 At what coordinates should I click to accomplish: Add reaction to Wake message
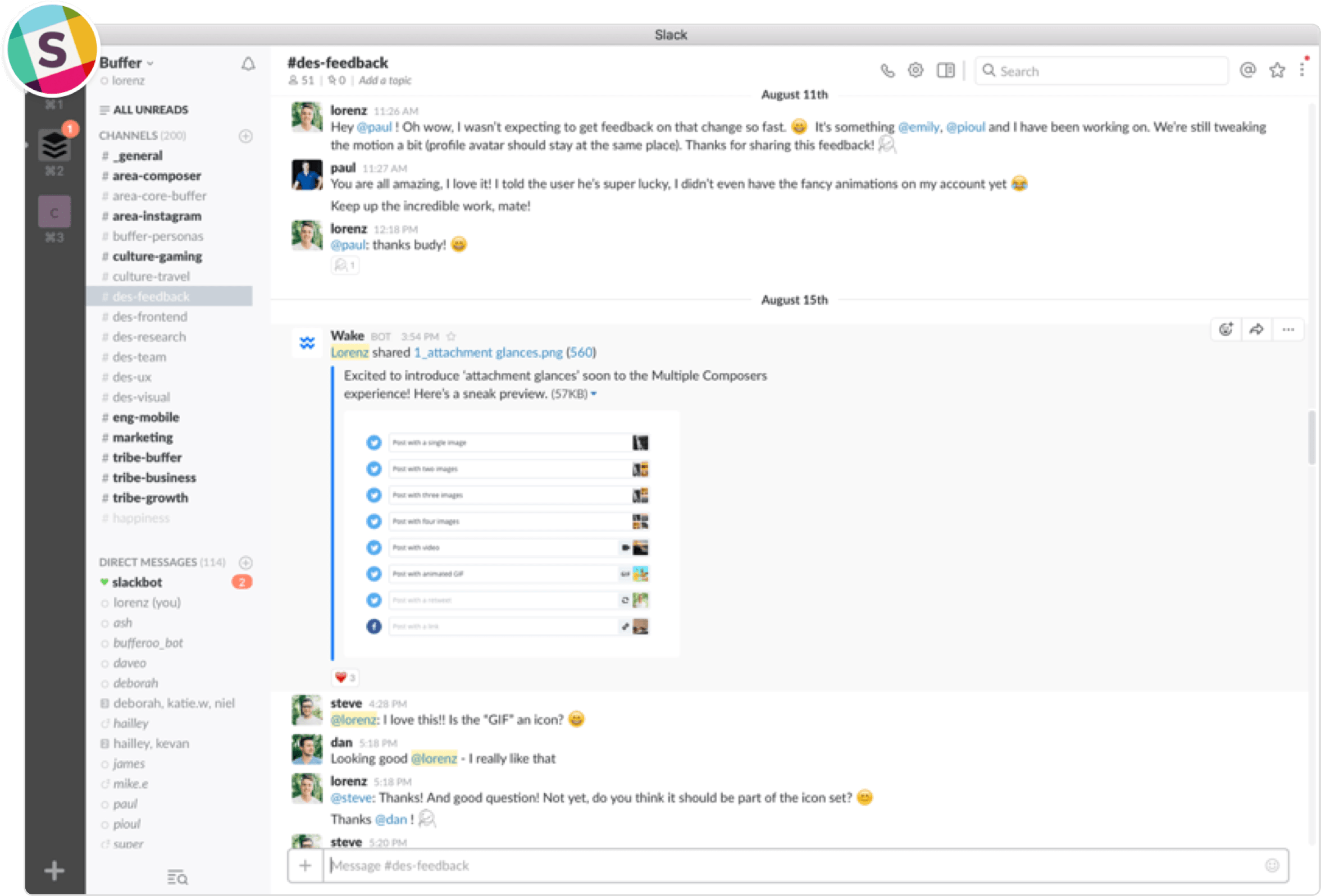1226,329
